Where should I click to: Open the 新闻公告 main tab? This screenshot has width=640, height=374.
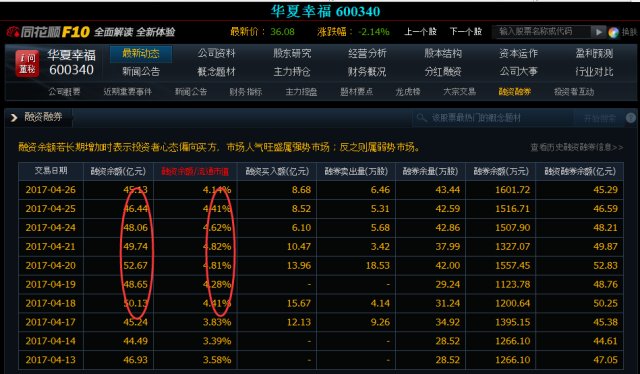point(141,72)
